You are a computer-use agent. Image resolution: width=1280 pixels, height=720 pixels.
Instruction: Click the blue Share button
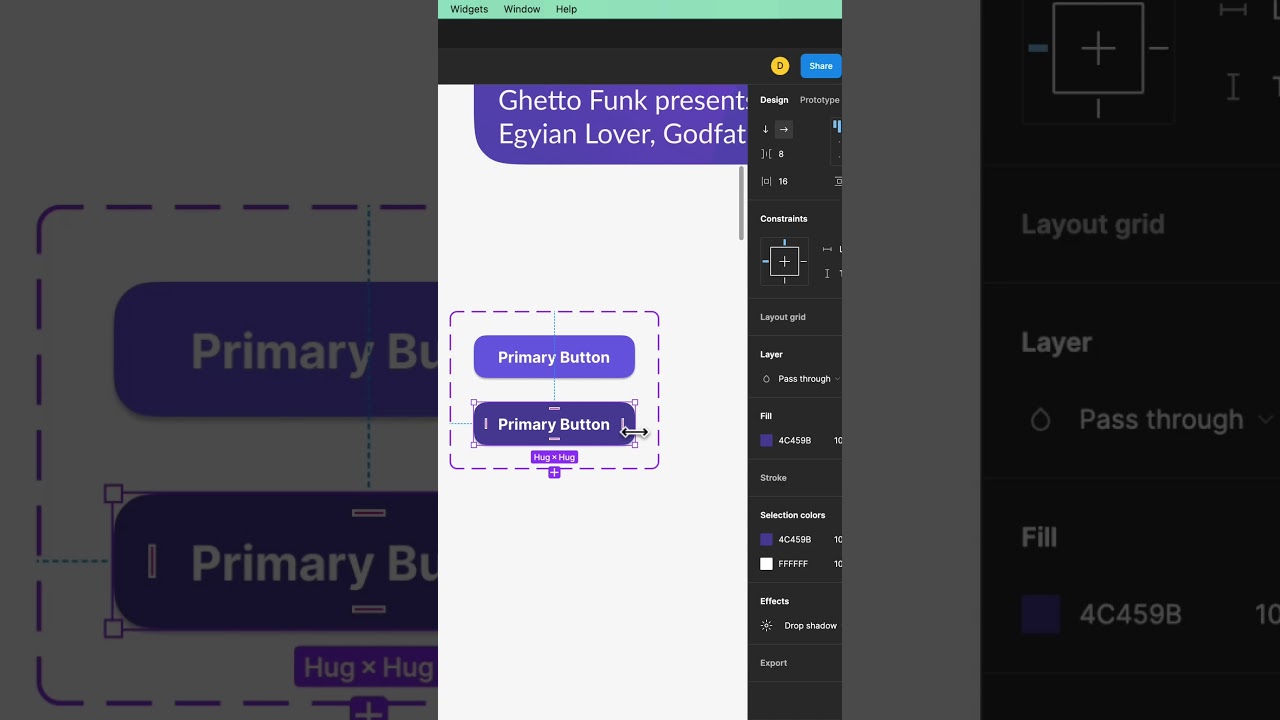point(821,66)
